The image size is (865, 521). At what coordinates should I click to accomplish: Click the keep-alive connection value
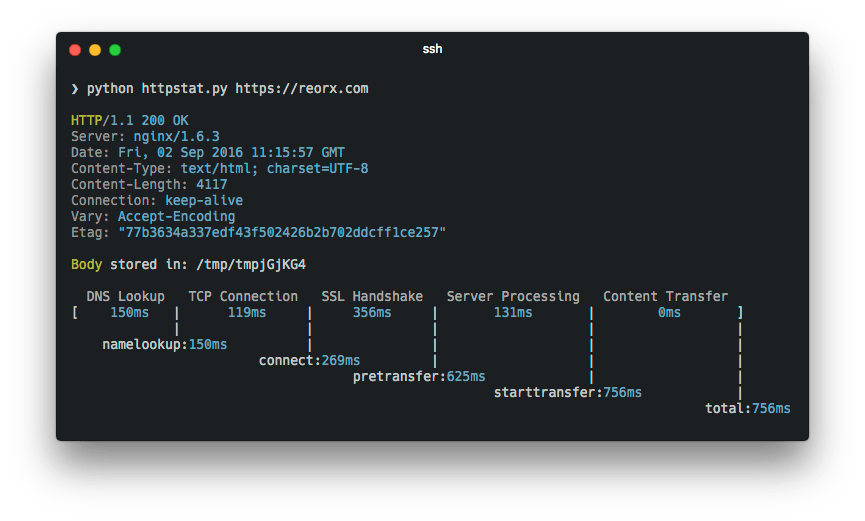[204, 200]
